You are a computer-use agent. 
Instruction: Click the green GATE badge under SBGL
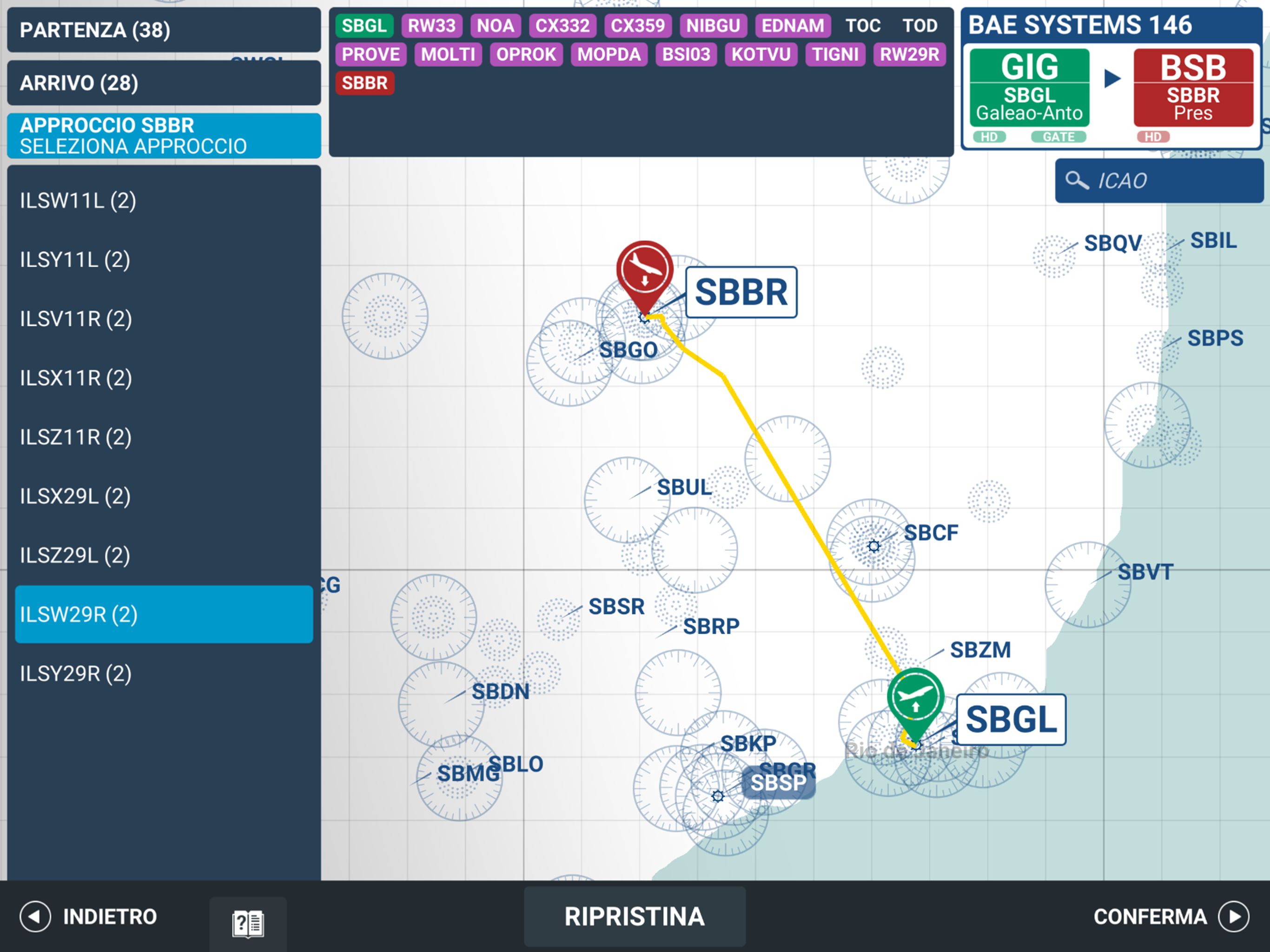click(x=1058, y=137)
